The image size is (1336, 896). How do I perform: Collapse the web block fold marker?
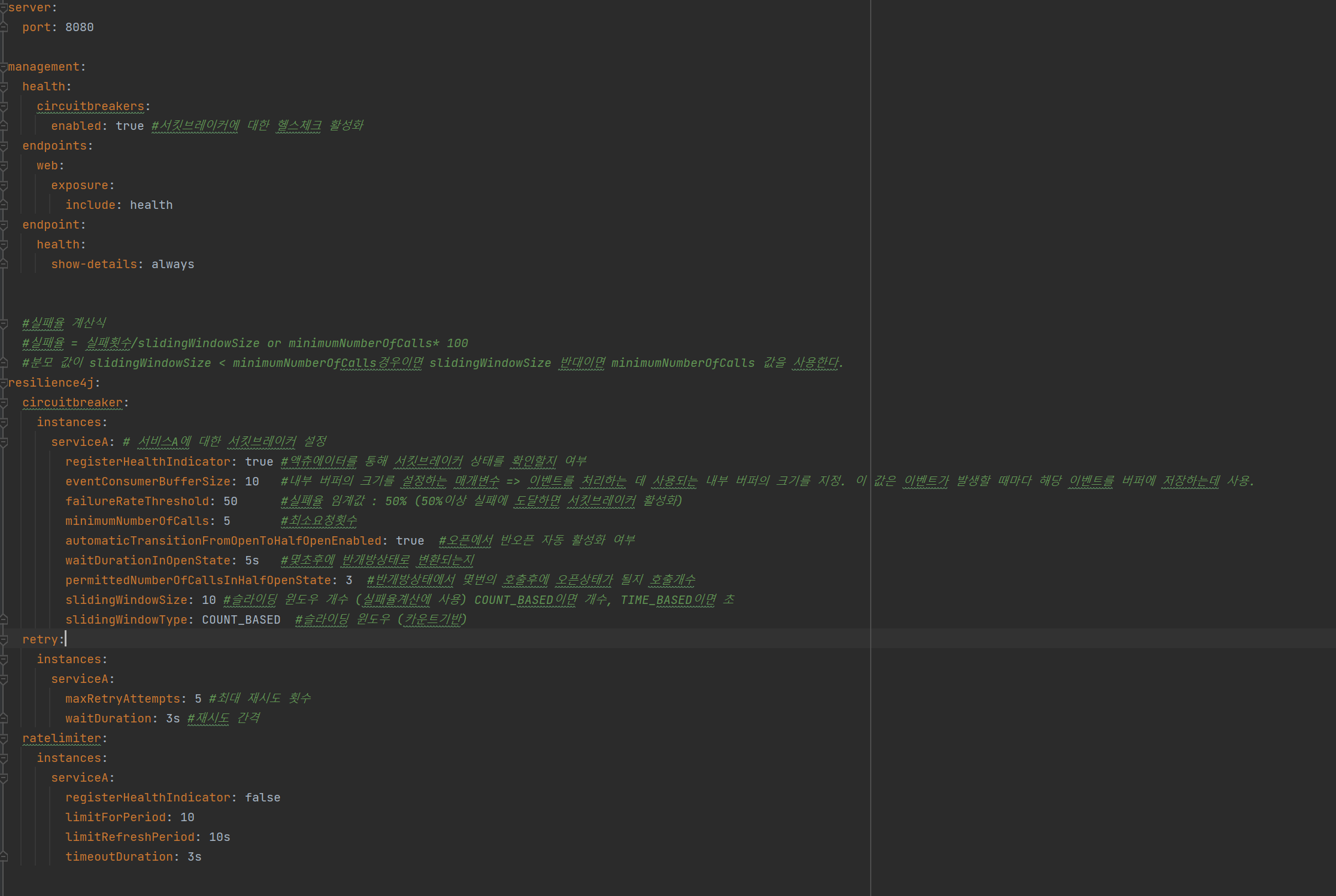point(3,166)
